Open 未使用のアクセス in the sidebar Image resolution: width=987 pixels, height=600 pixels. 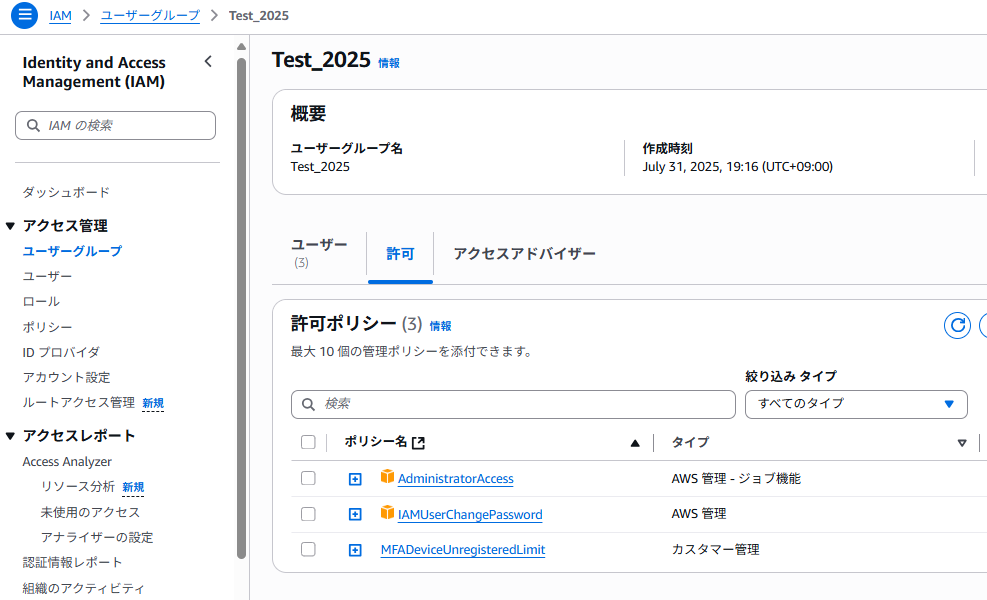coord(91,512)
